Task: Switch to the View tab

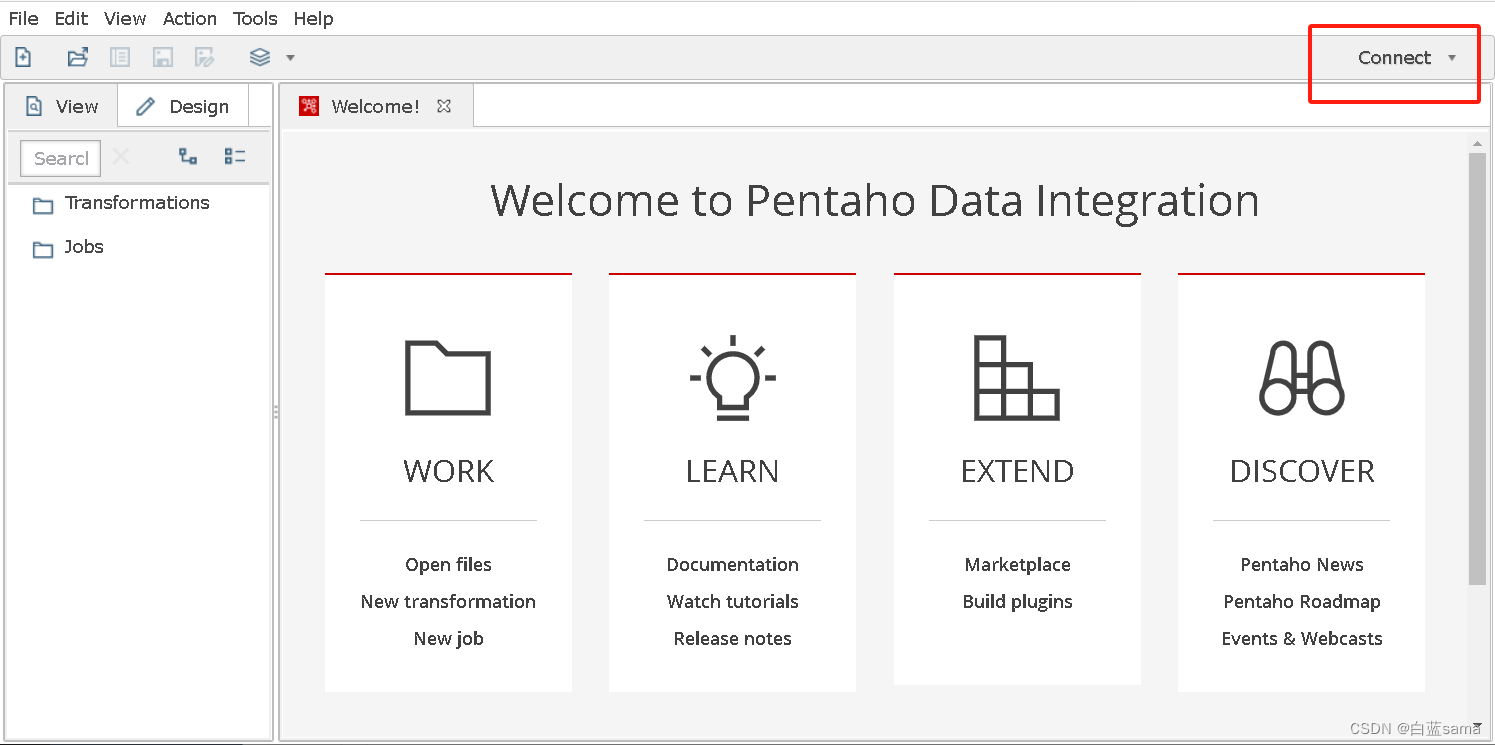Action: (x=62, y=106)
